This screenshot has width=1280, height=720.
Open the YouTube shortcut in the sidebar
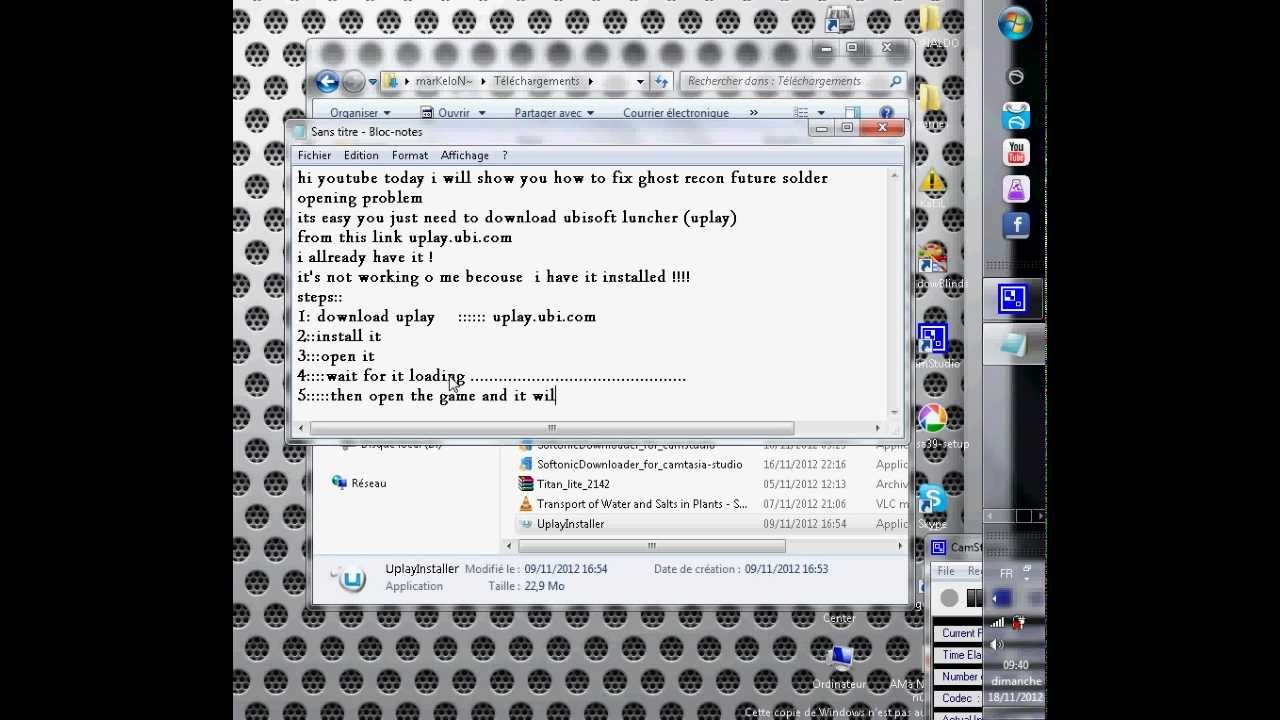(1016, 152)
